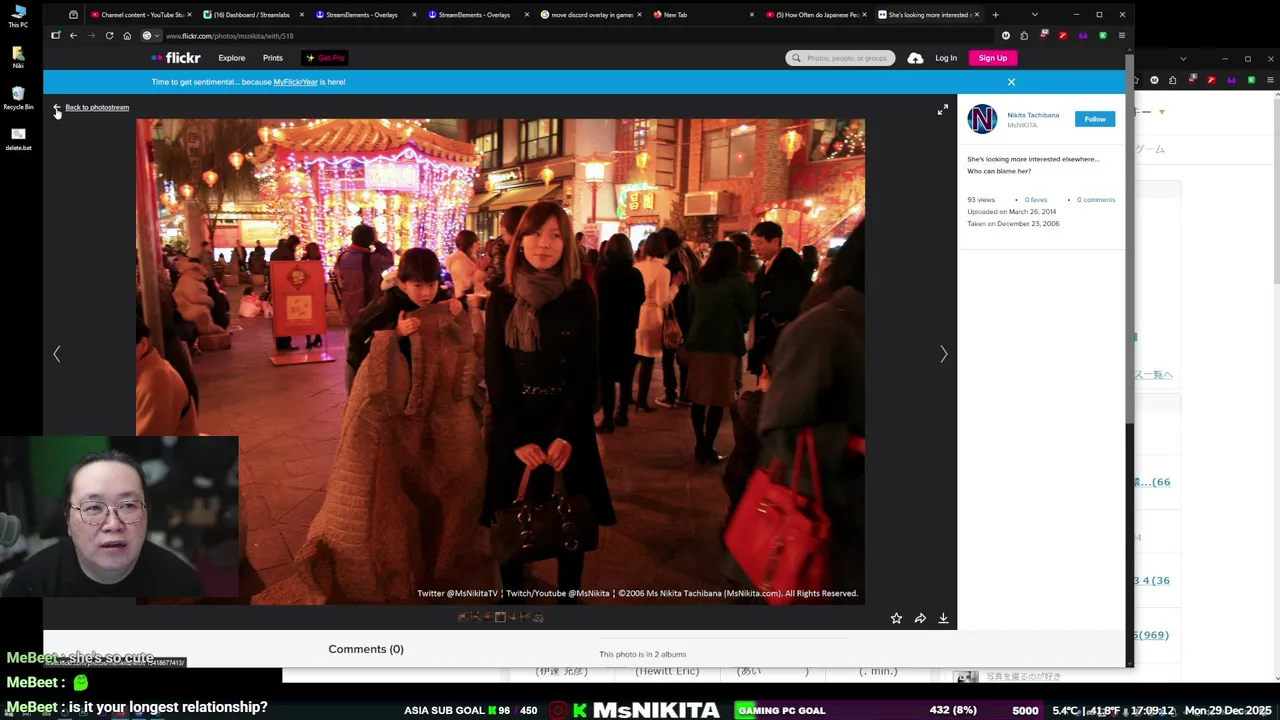Click the 0 faves link
The height and width of the screenshot is (720, 1280).
click(x=1036, y=200)
